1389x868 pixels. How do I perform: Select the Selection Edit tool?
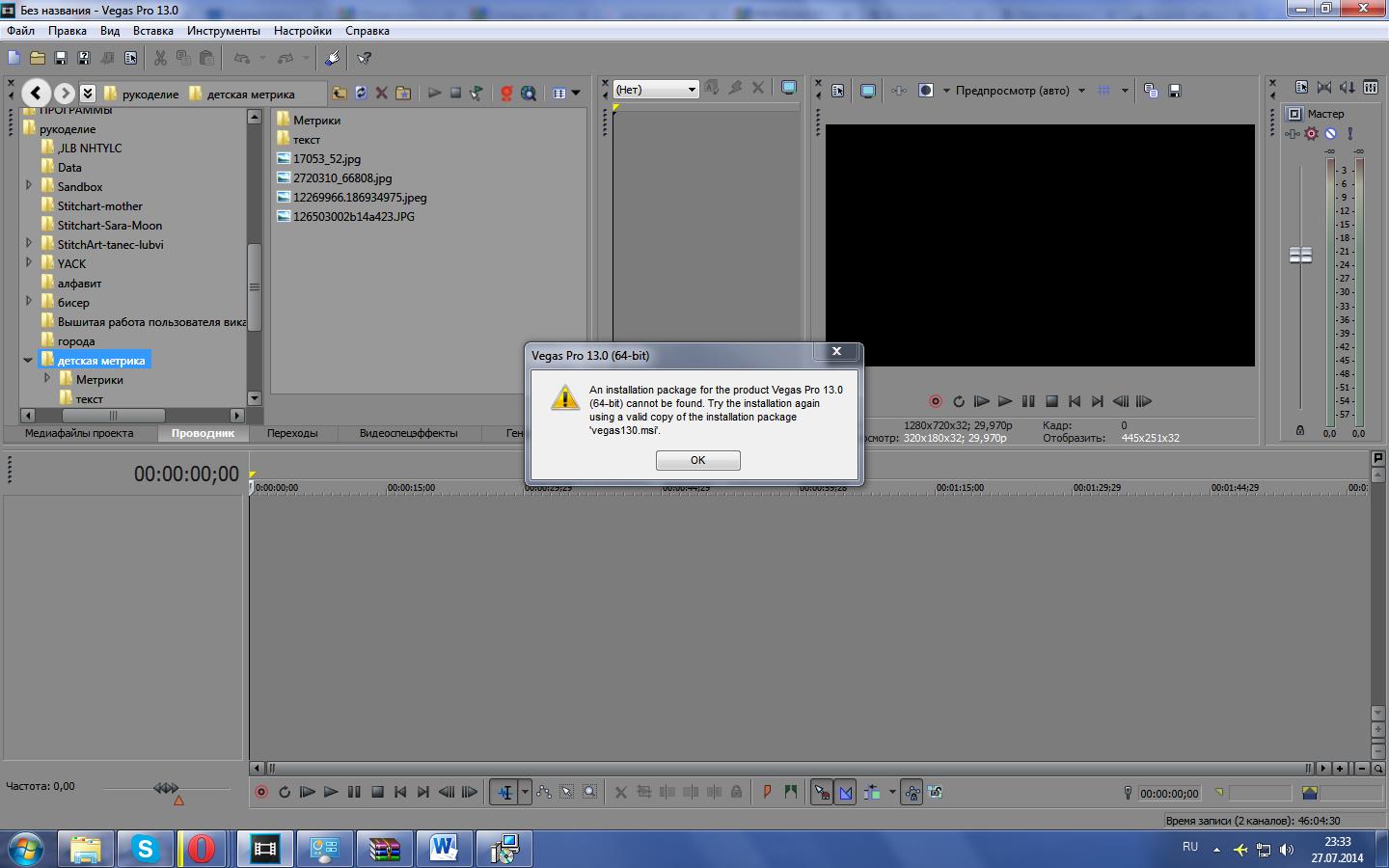pyautogui.click(x=567, y=793)
